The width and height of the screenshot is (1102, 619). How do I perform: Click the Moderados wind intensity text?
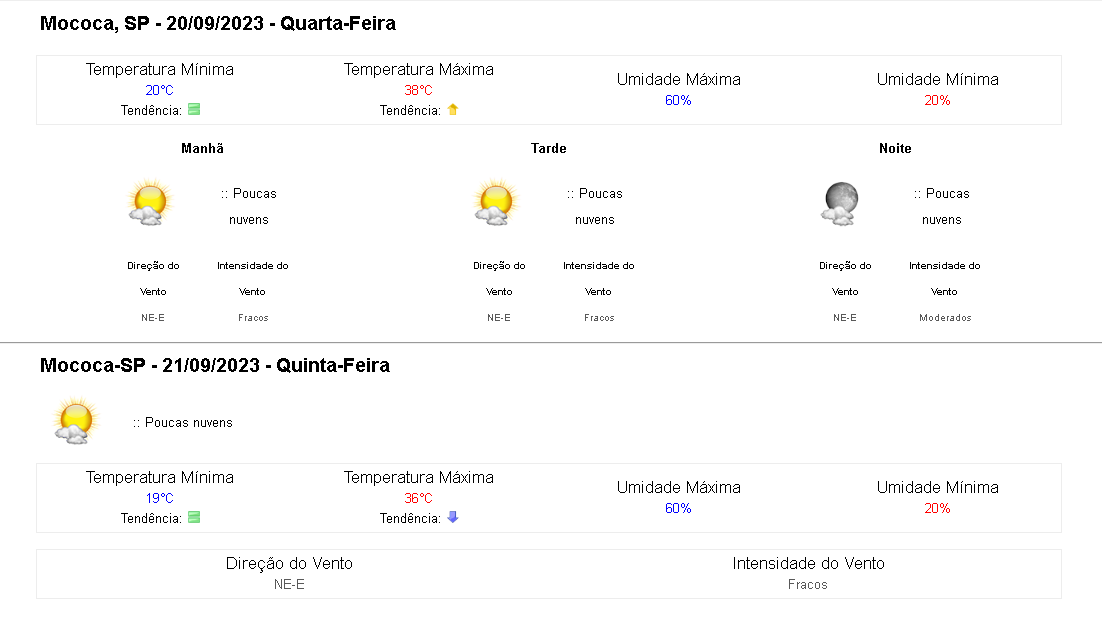[945, 318]
